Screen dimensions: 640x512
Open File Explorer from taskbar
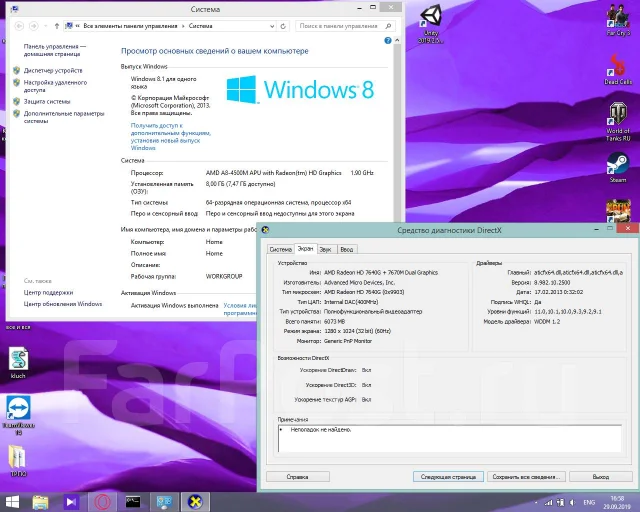coord(40,502)
